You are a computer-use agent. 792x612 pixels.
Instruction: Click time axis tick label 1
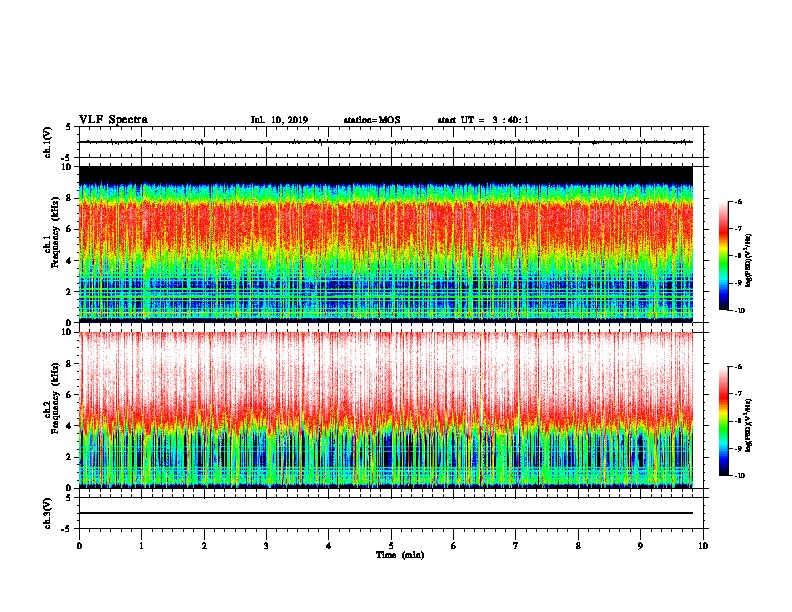[x=141, y=545]
